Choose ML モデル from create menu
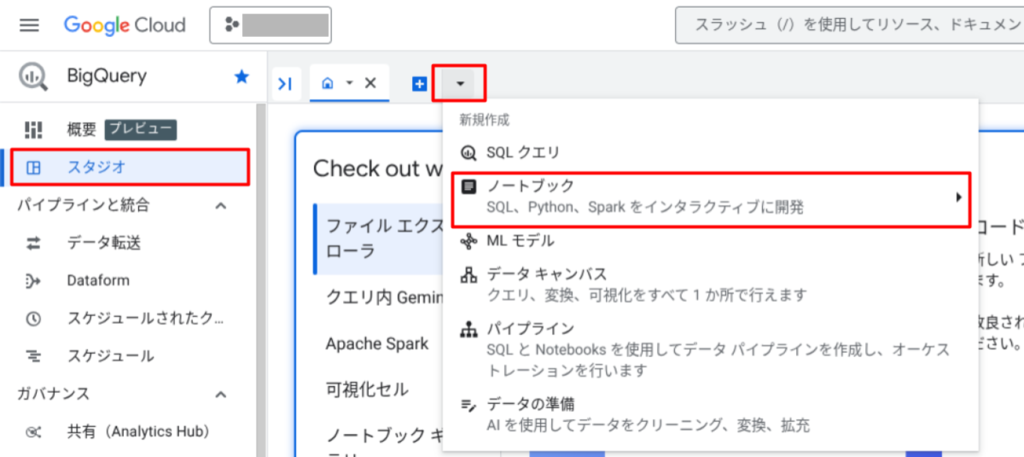1024x457 pixels. 711,241
